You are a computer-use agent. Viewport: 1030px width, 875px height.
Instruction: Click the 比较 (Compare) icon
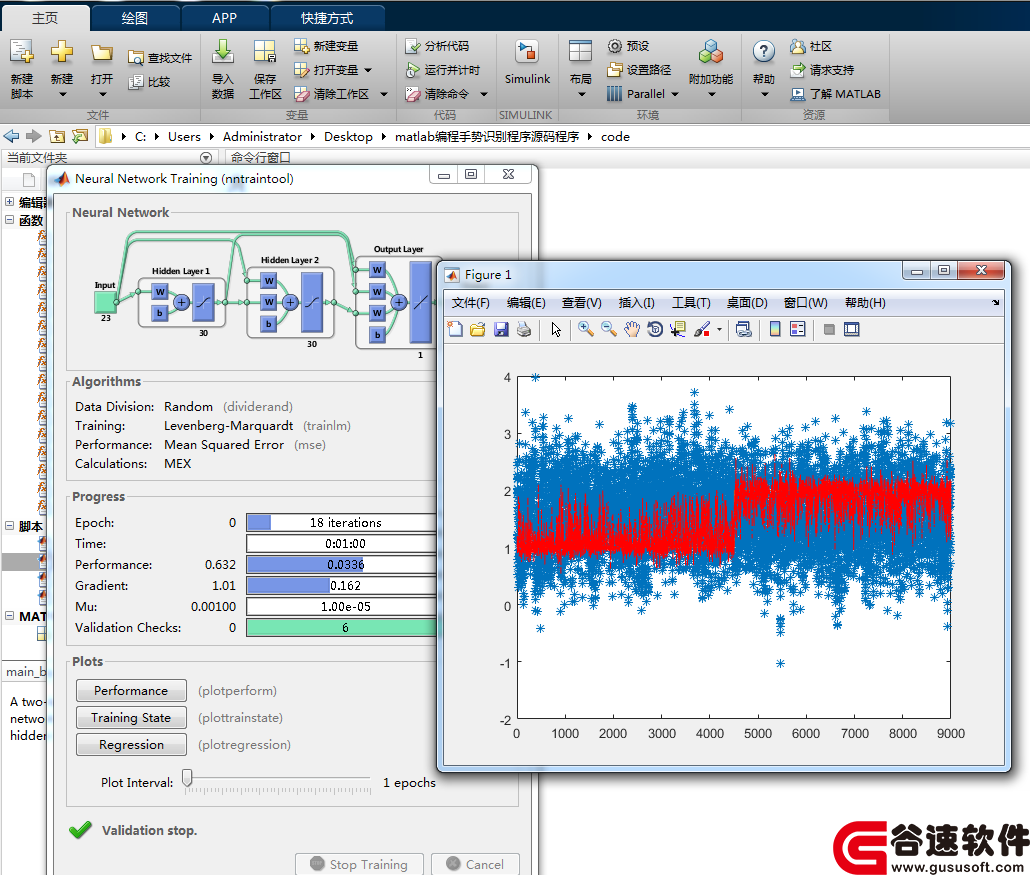[135, 82]
